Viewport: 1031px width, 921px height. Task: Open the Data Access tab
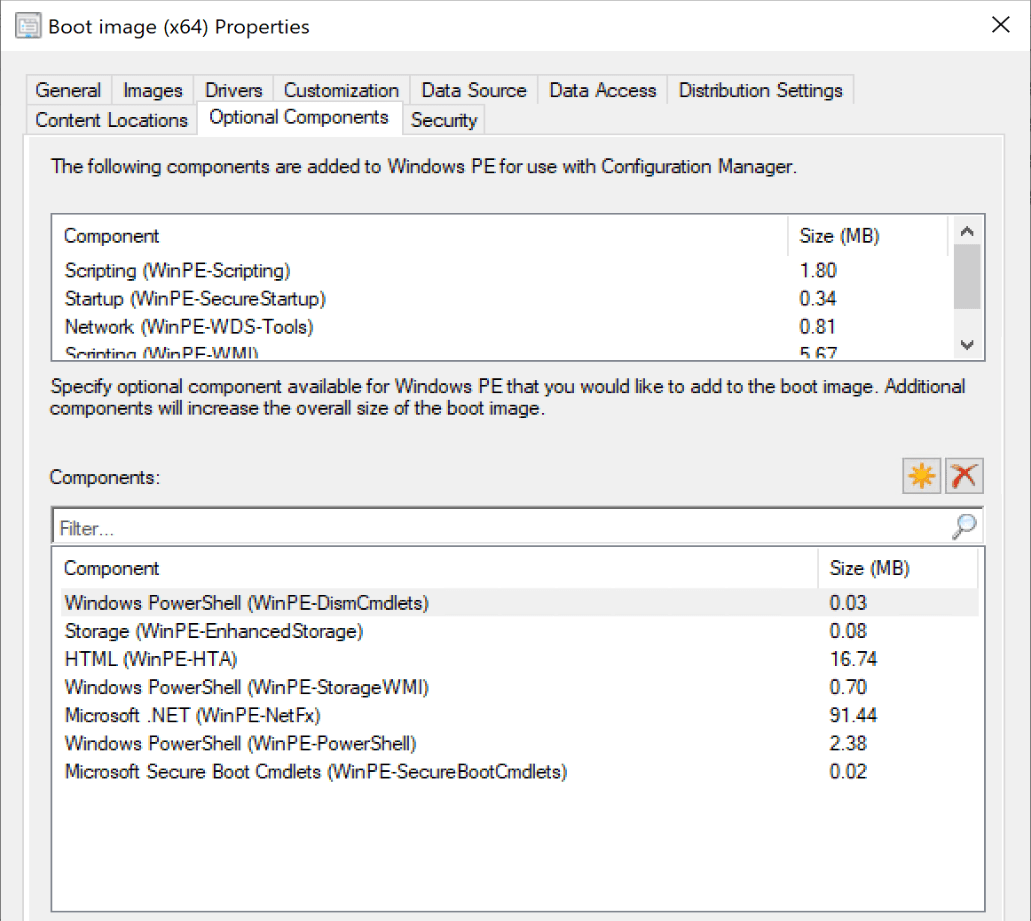click(x=601, y=89)
